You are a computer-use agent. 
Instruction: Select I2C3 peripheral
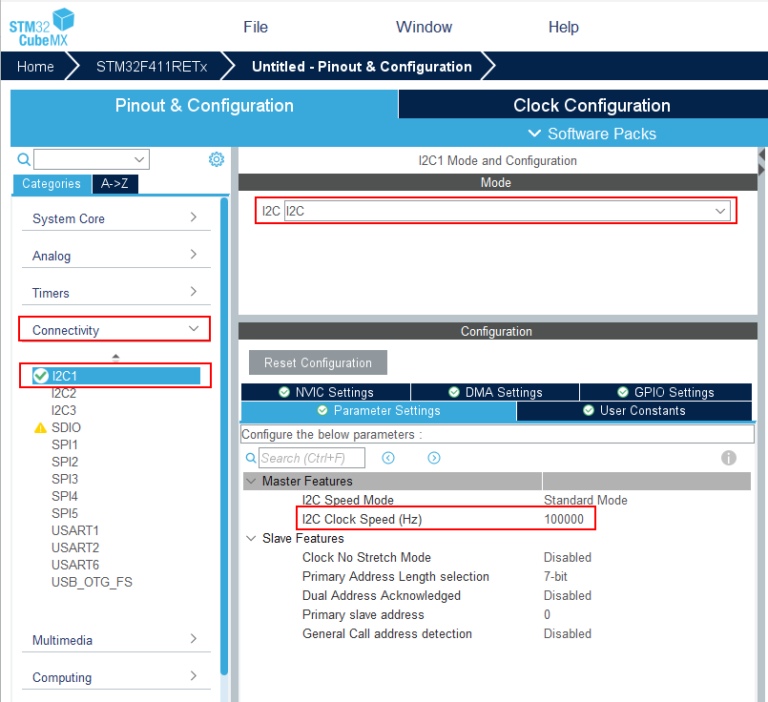coord(64,410)
